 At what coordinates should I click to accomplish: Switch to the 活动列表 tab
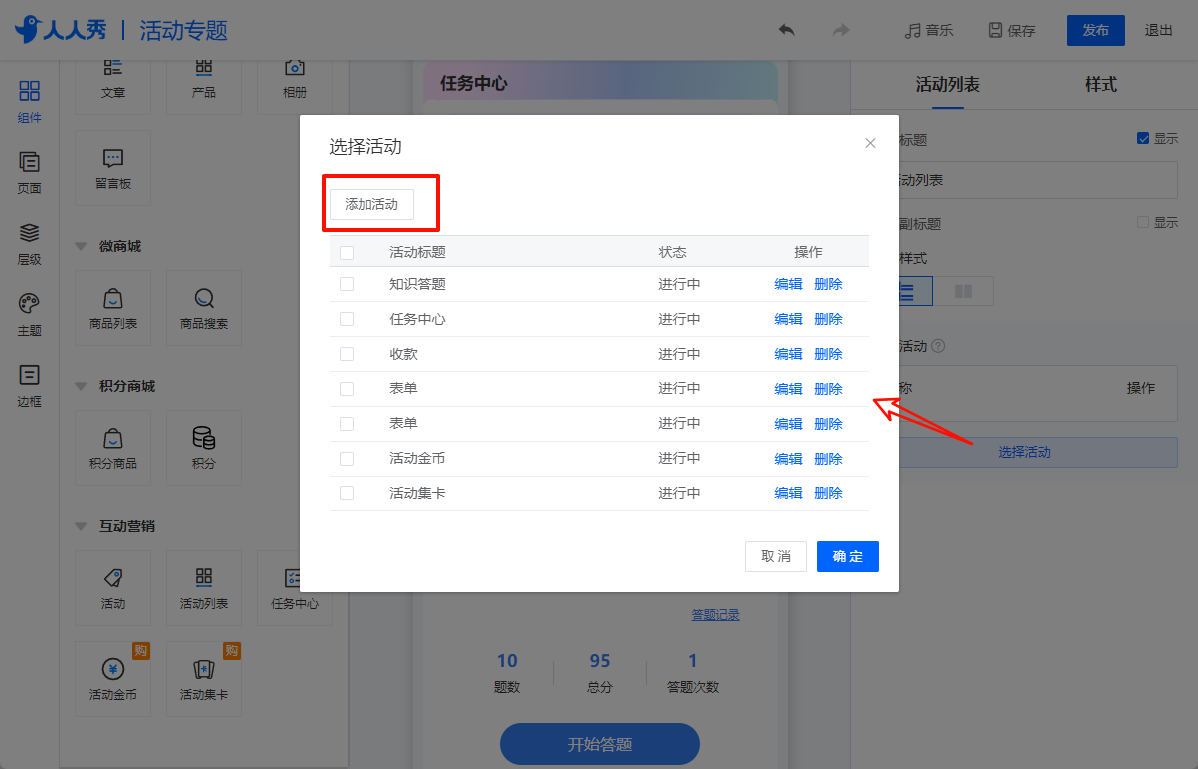pyautogui.click(x=947, y=85)
